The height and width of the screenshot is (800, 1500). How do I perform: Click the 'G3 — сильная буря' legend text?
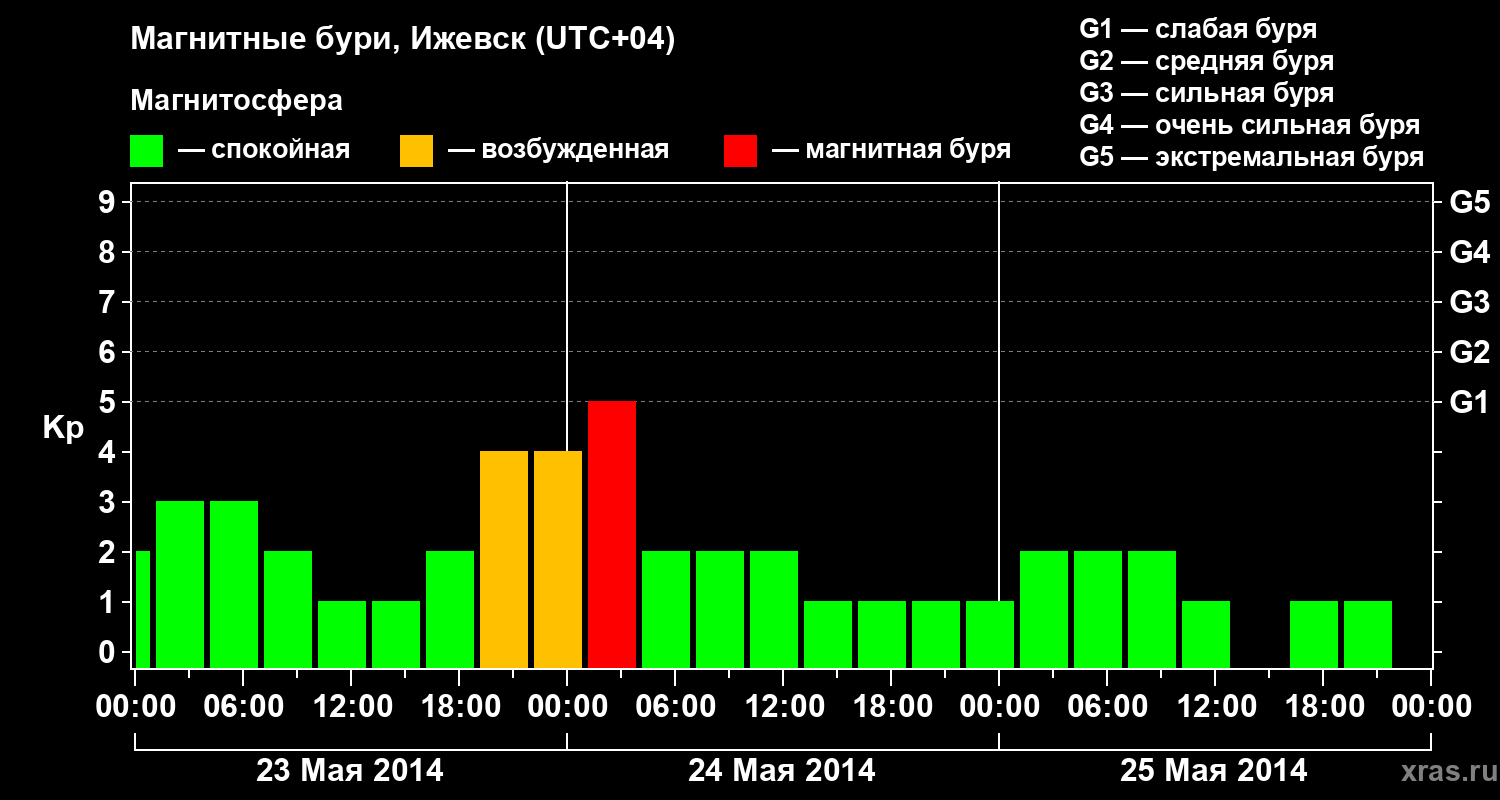coord(1207,93)
